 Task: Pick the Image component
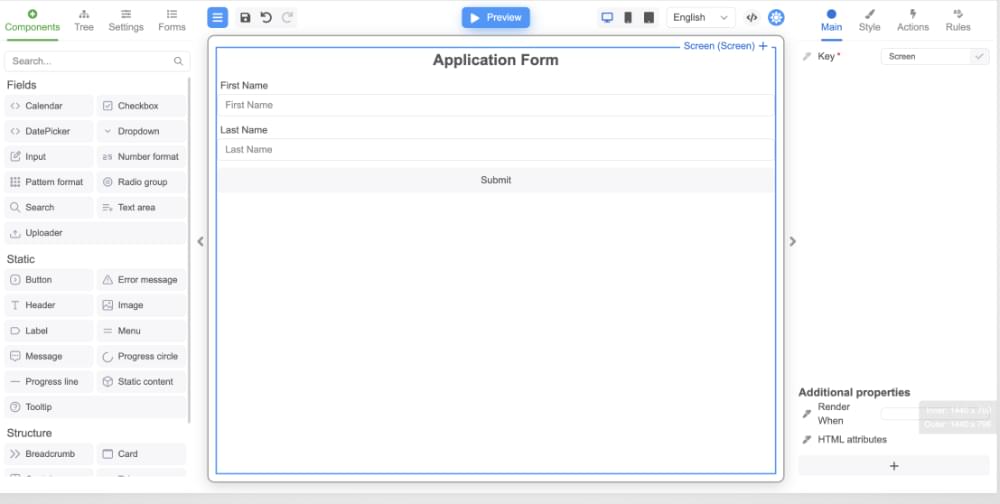[142, 305]
